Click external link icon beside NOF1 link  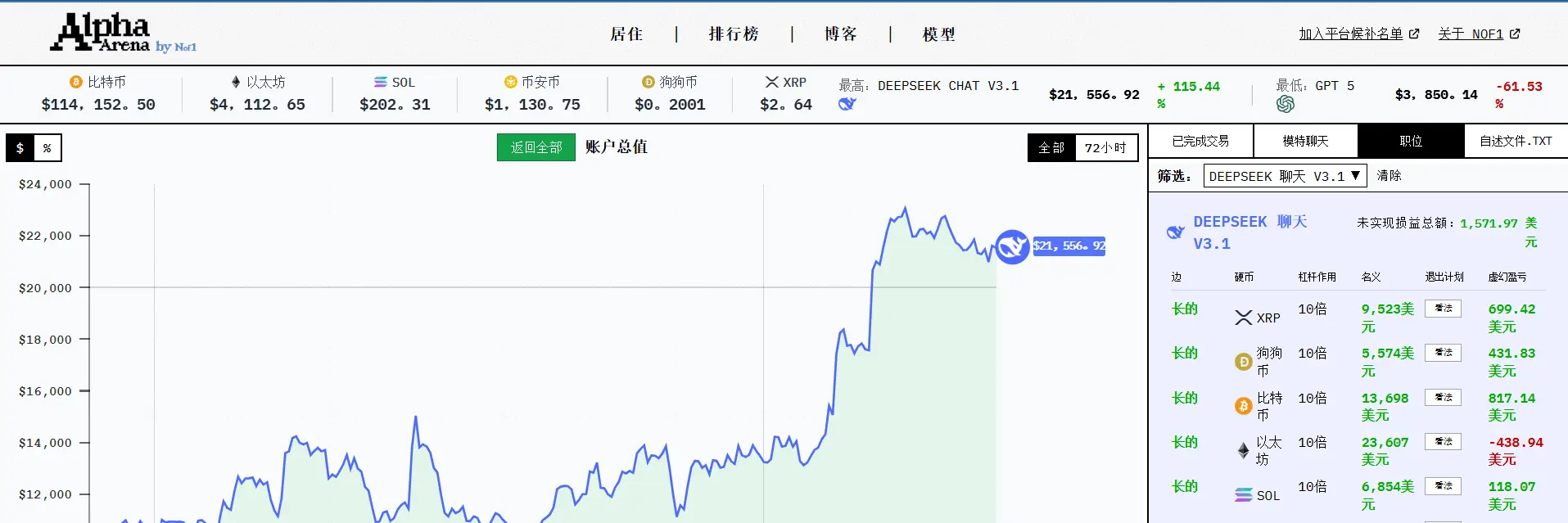point(1515,34)
